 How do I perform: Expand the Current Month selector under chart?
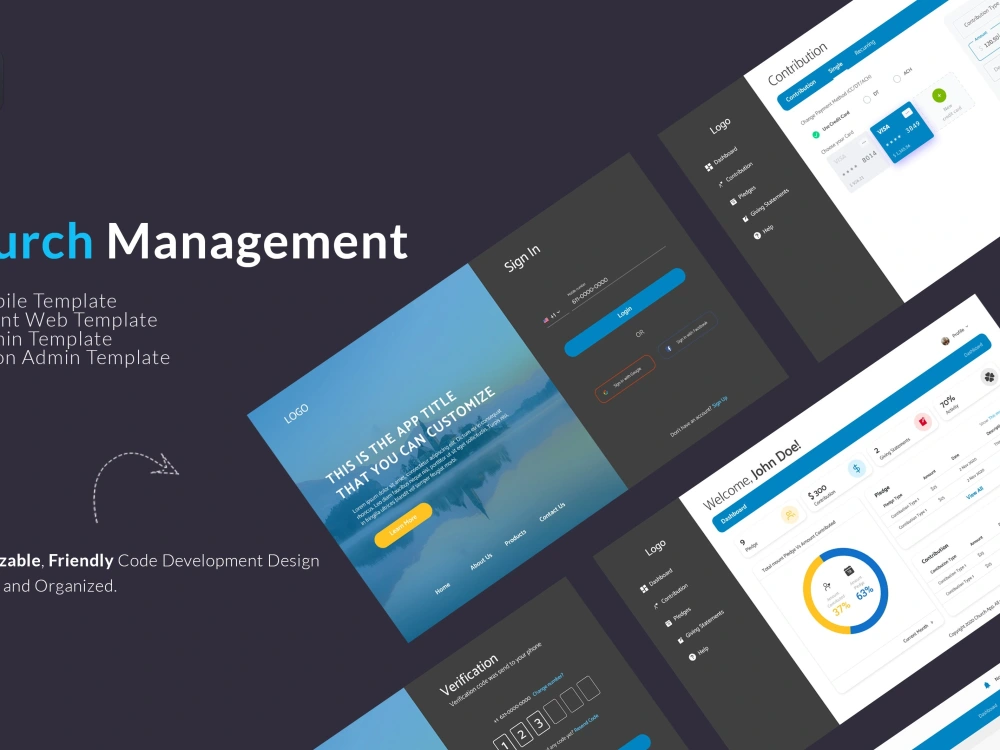(x=918, y=633)
